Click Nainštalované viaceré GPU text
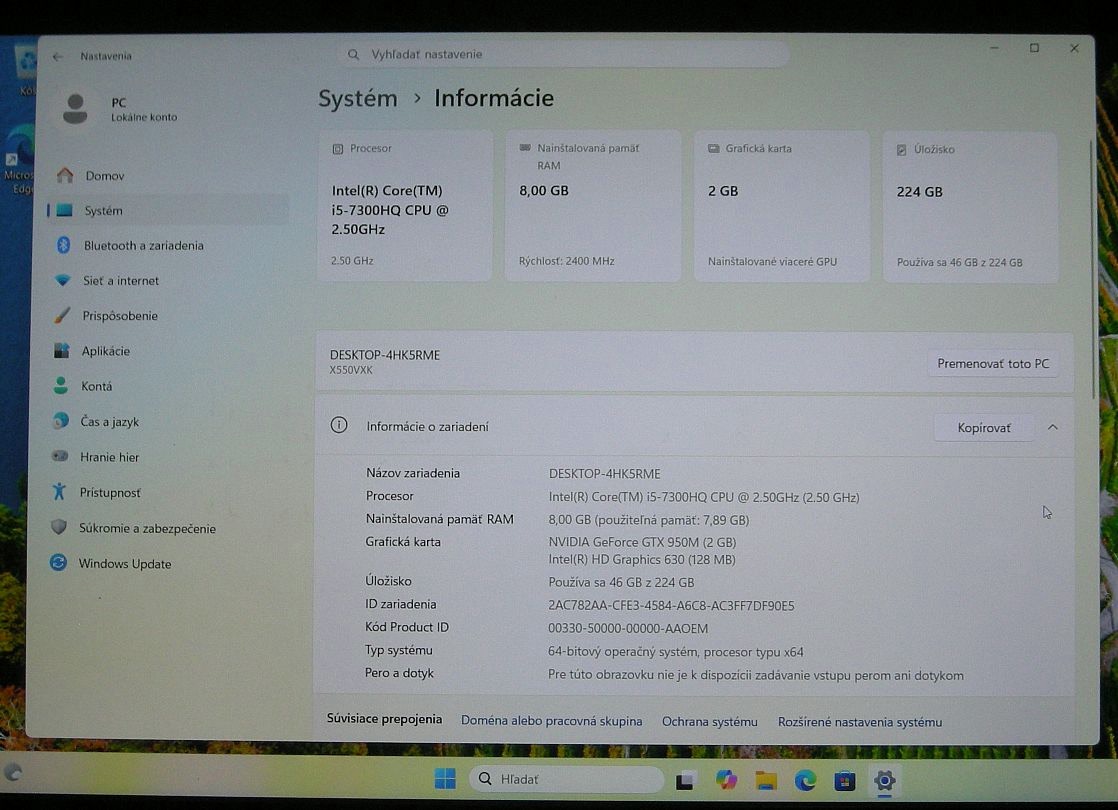 pos(772,262)
